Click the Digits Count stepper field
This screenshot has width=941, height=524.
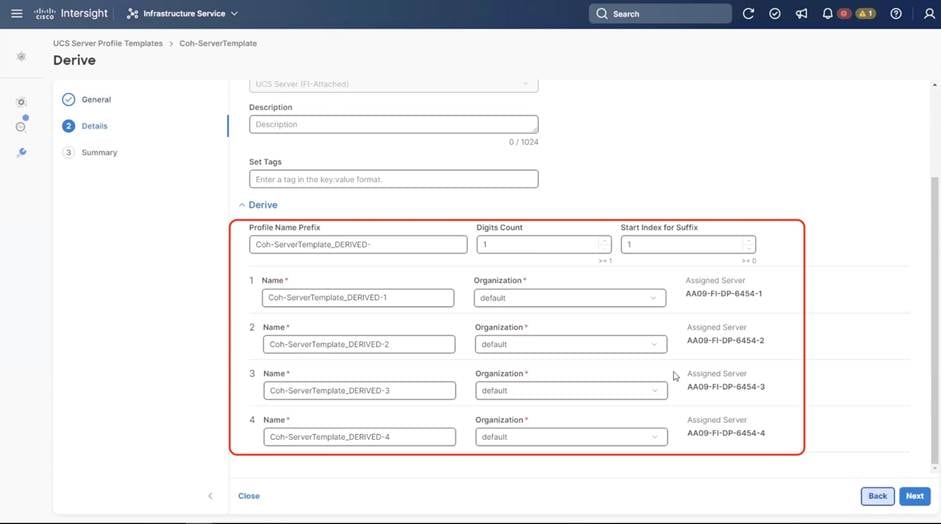pyautogui.click(x=544, y=244)
